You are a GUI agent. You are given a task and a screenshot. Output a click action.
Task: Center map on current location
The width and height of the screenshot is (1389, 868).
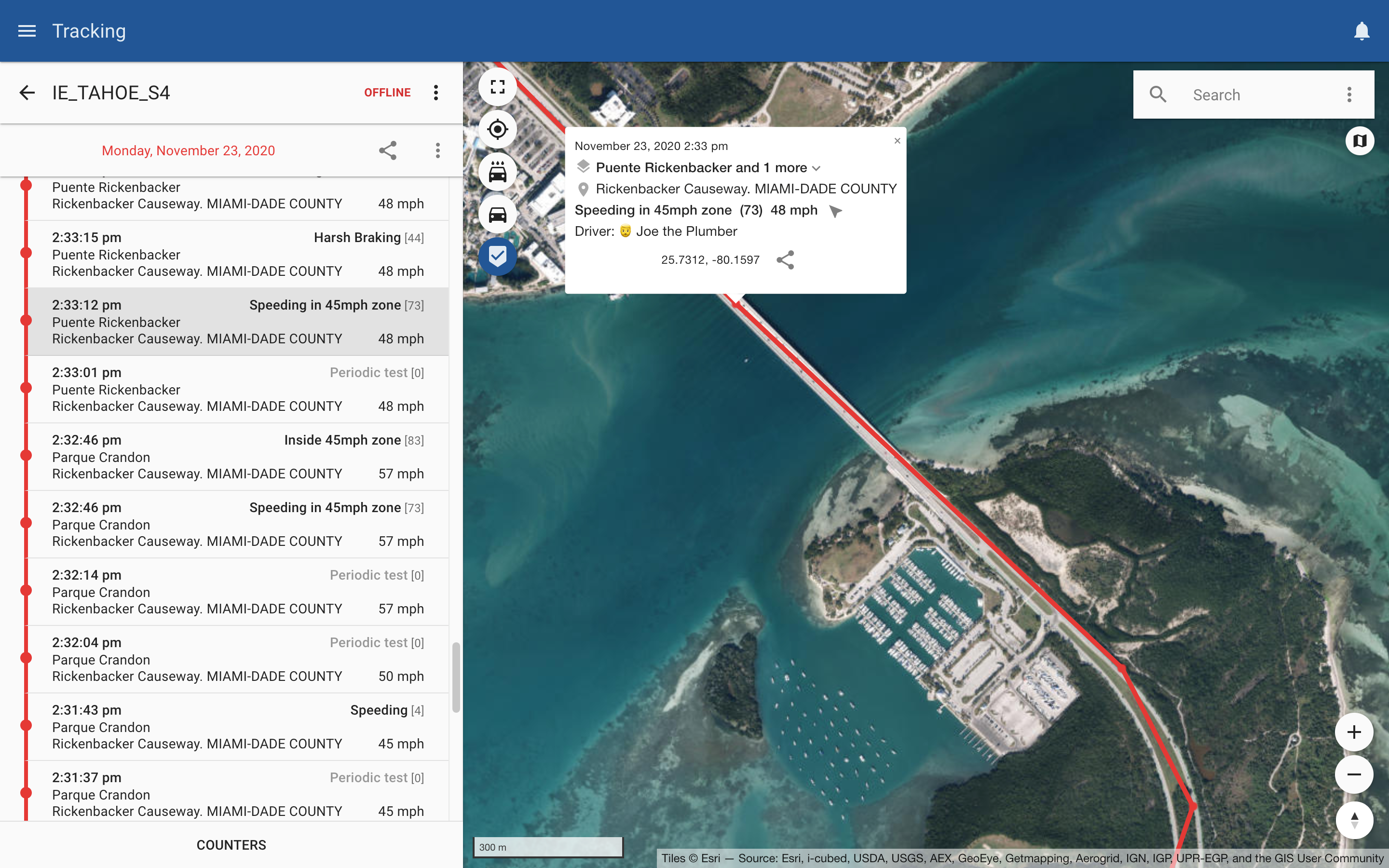[498, 129]
